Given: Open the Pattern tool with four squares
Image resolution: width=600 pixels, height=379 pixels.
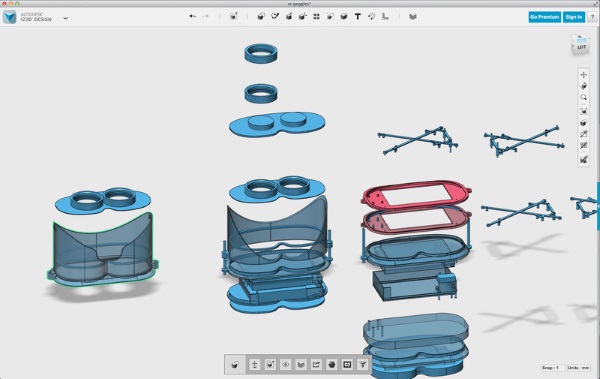Looking at the screenshot, I should pos(316,16).
